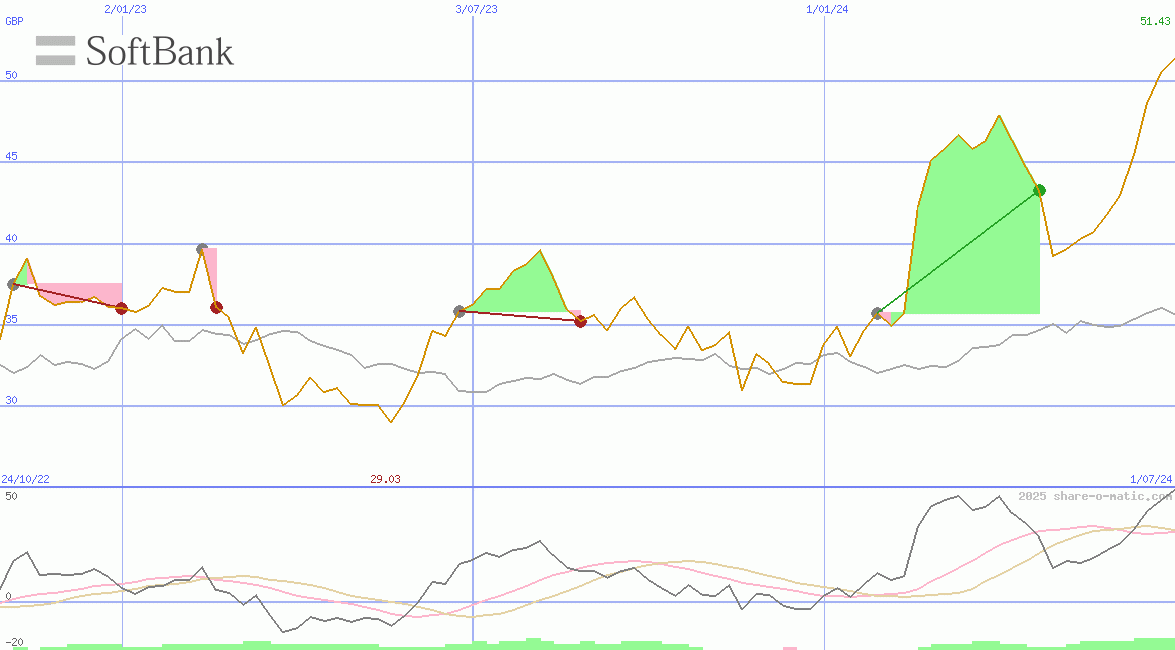Click the SoftBank logo icon

[55, 51]
